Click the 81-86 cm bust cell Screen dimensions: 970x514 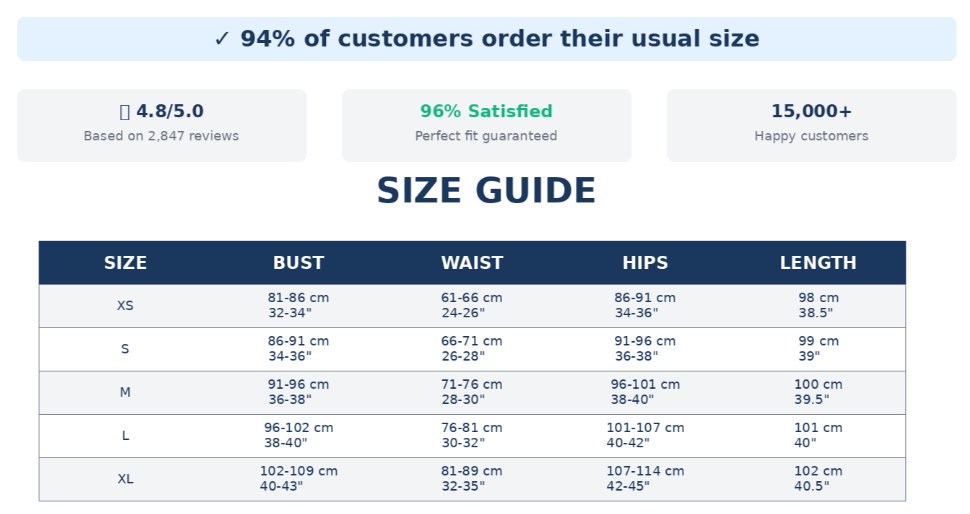point(298,298)
